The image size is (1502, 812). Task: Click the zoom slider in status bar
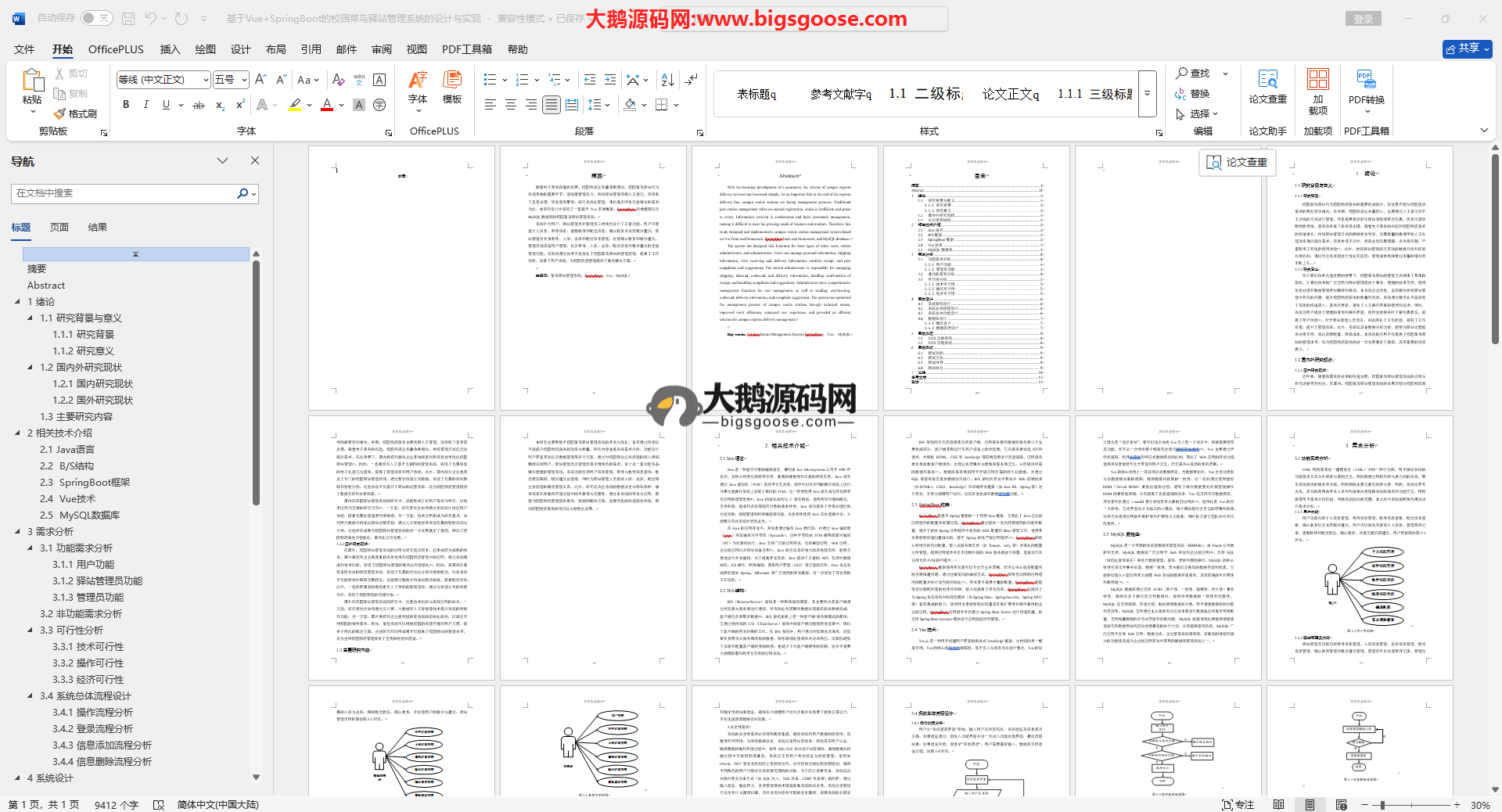pos(1383,805)
